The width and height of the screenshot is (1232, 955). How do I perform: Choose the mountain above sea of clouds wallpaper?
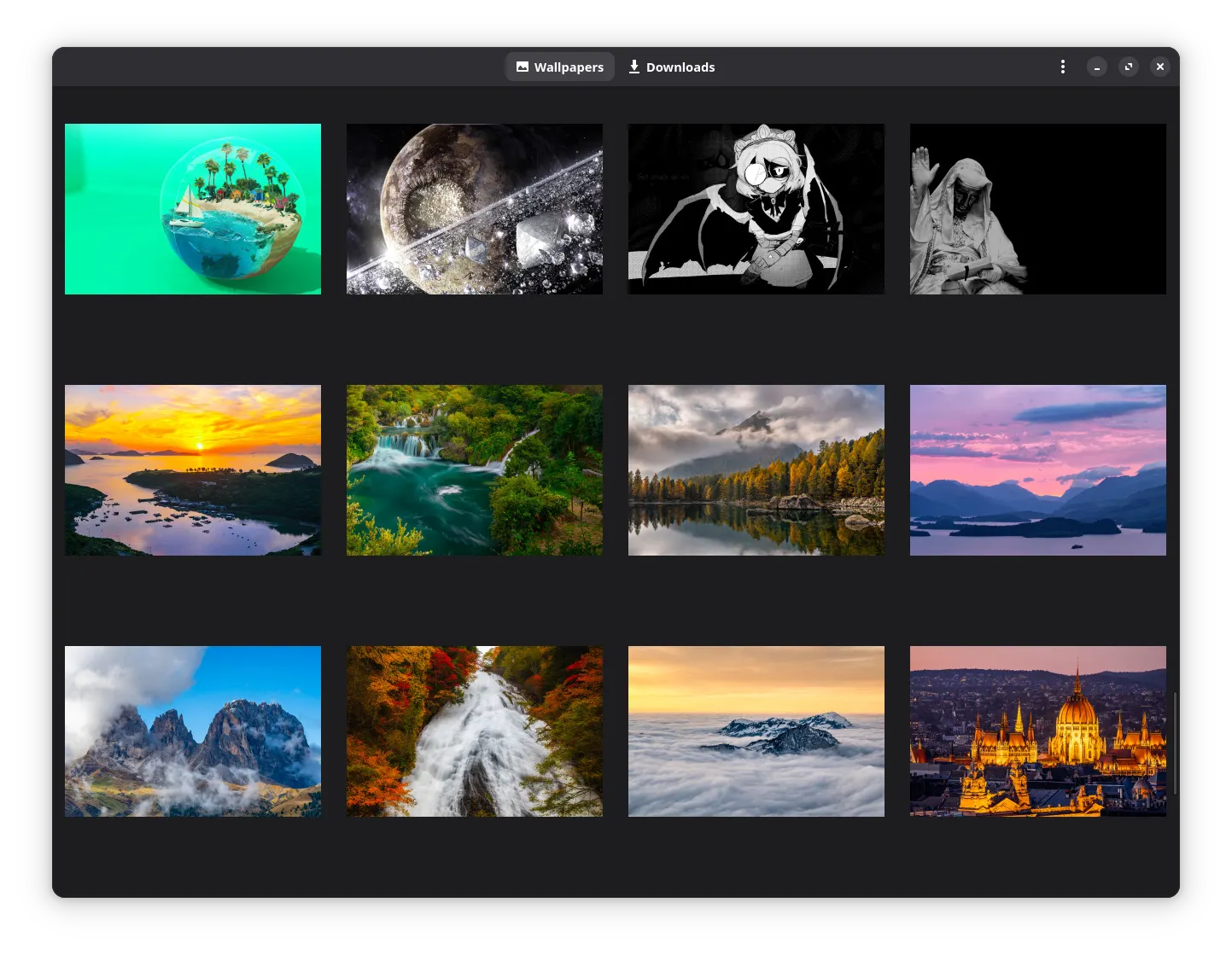756,731
